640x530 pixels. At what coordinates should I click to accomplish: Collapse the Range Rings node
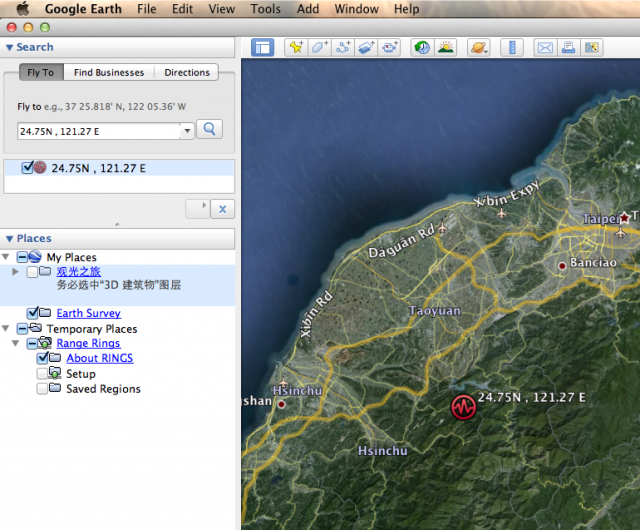pyautogui.click(x=16, y=343)
